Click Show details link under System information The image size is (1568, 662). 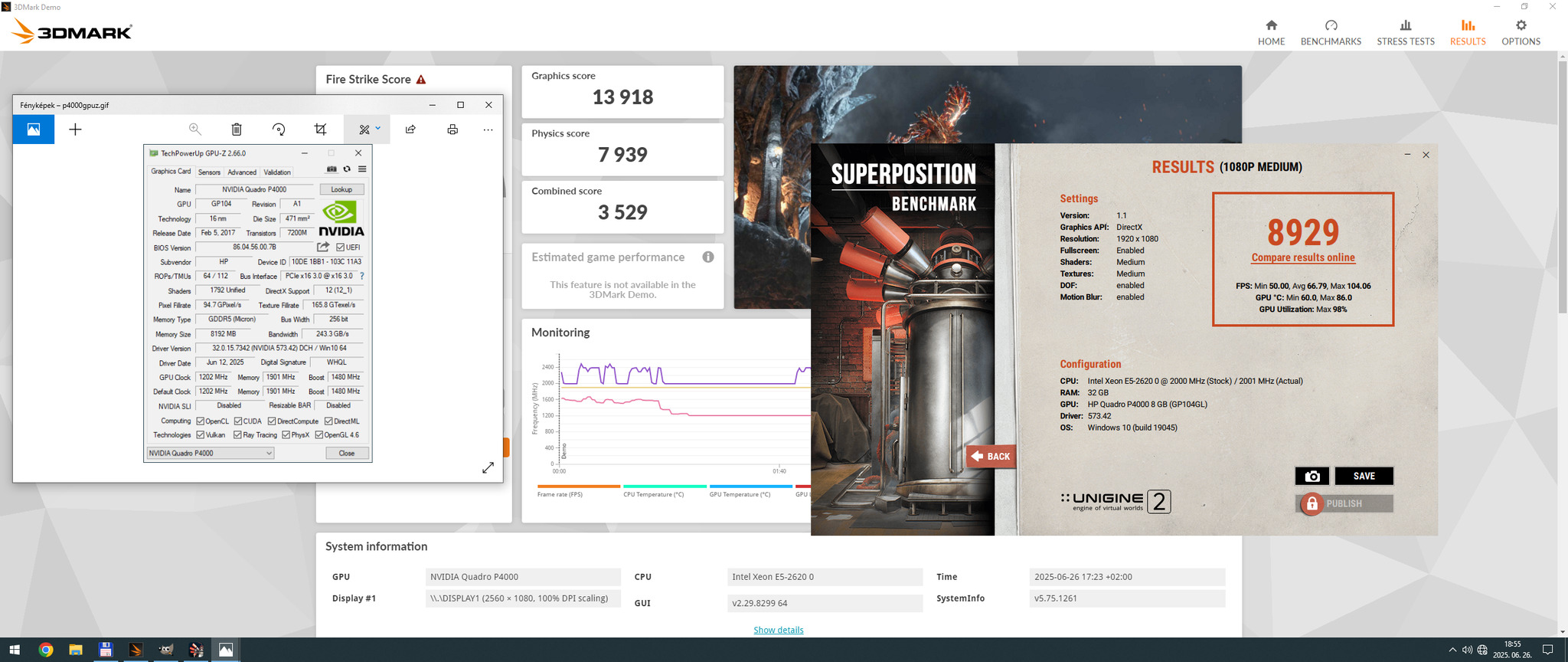[779, 630]
